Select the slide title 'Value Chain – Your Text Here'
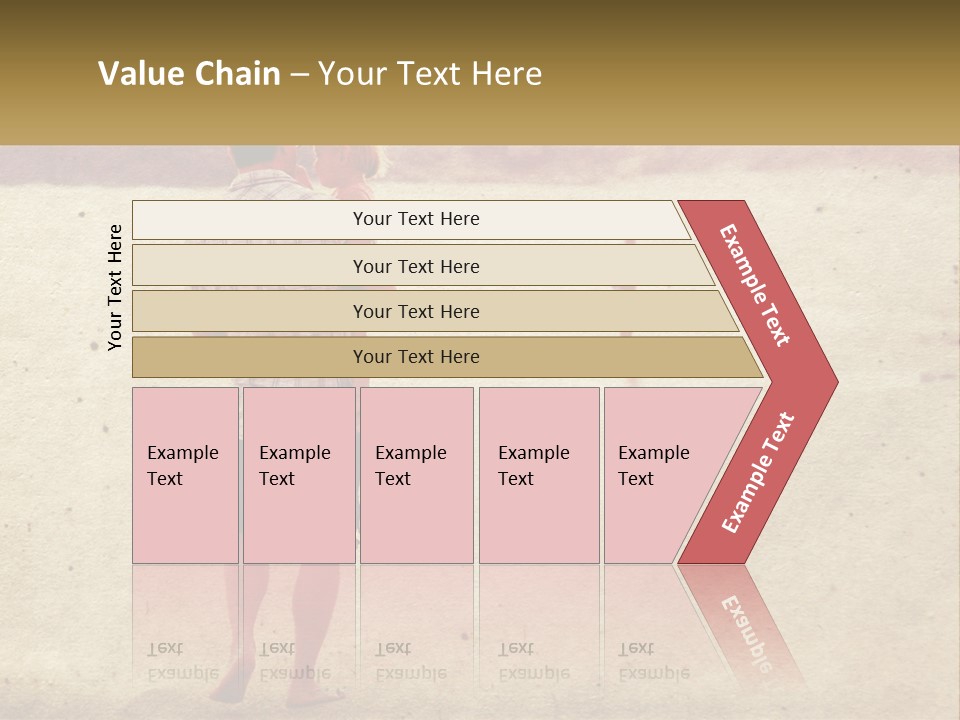The image size is (960, 720). pyautogui.click(x=320, y=73)
